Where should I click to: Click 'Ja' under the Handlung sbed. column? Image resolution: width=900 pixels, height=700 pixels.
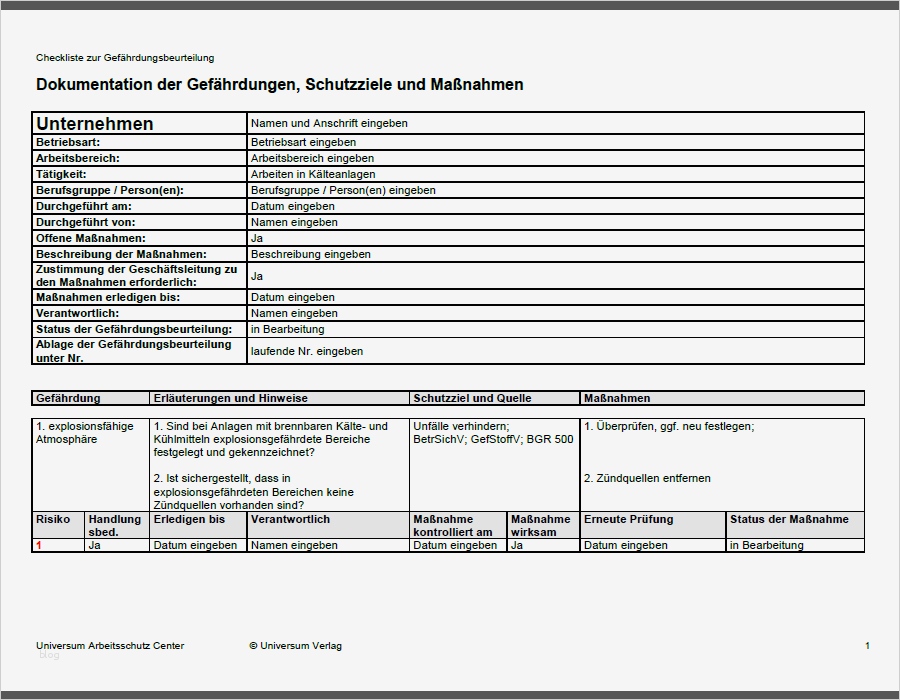tap(91, 545)
